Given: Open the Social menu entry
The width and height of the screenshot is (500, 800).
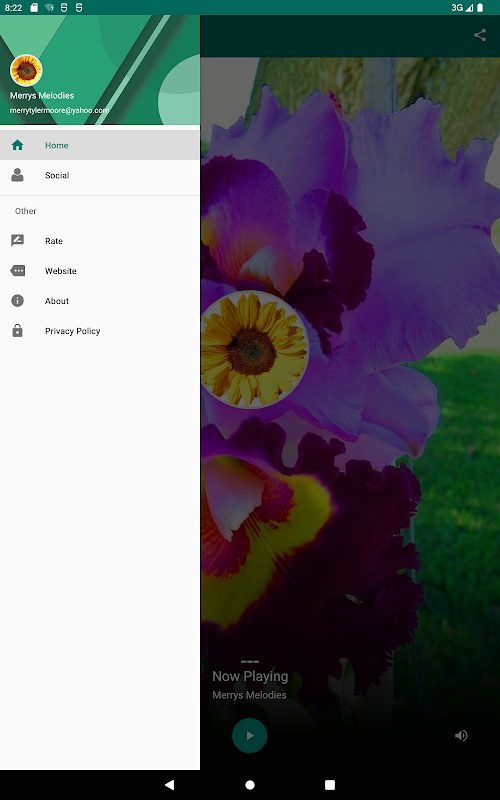Looking at the screenshot, I should [x=100, y=175].
